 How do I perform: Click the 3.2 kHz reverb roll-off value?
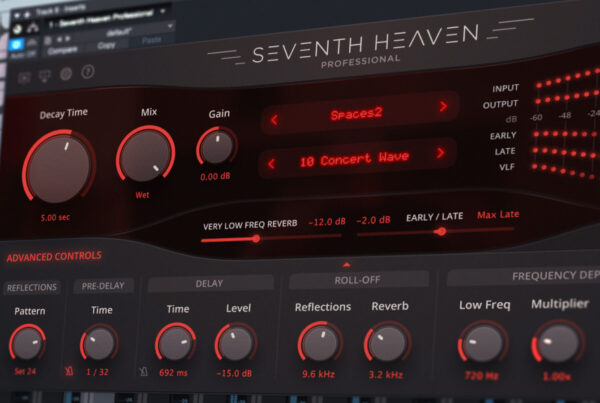coord(385,375)
